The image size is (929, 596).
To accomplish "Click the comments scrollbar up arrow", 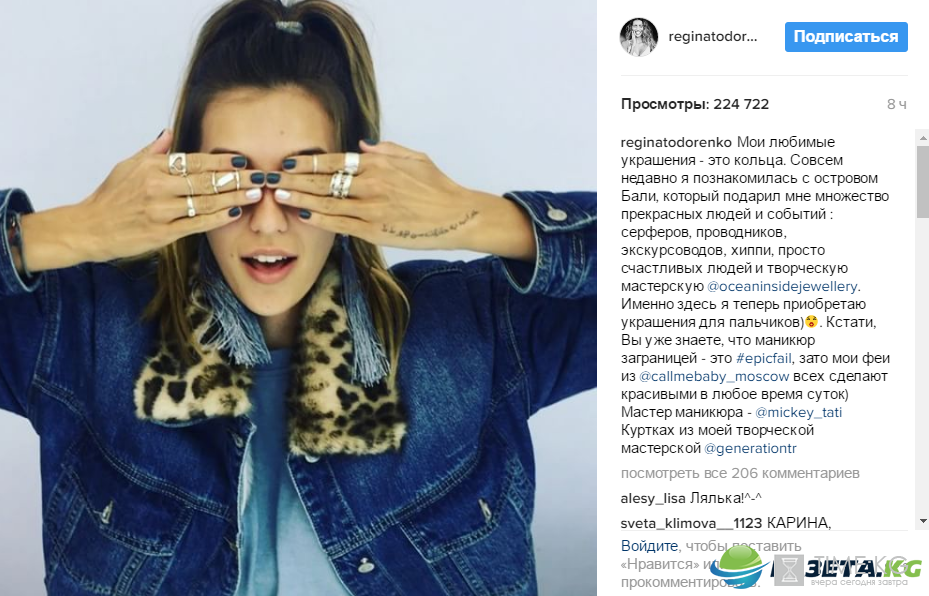I will (922, 137).
